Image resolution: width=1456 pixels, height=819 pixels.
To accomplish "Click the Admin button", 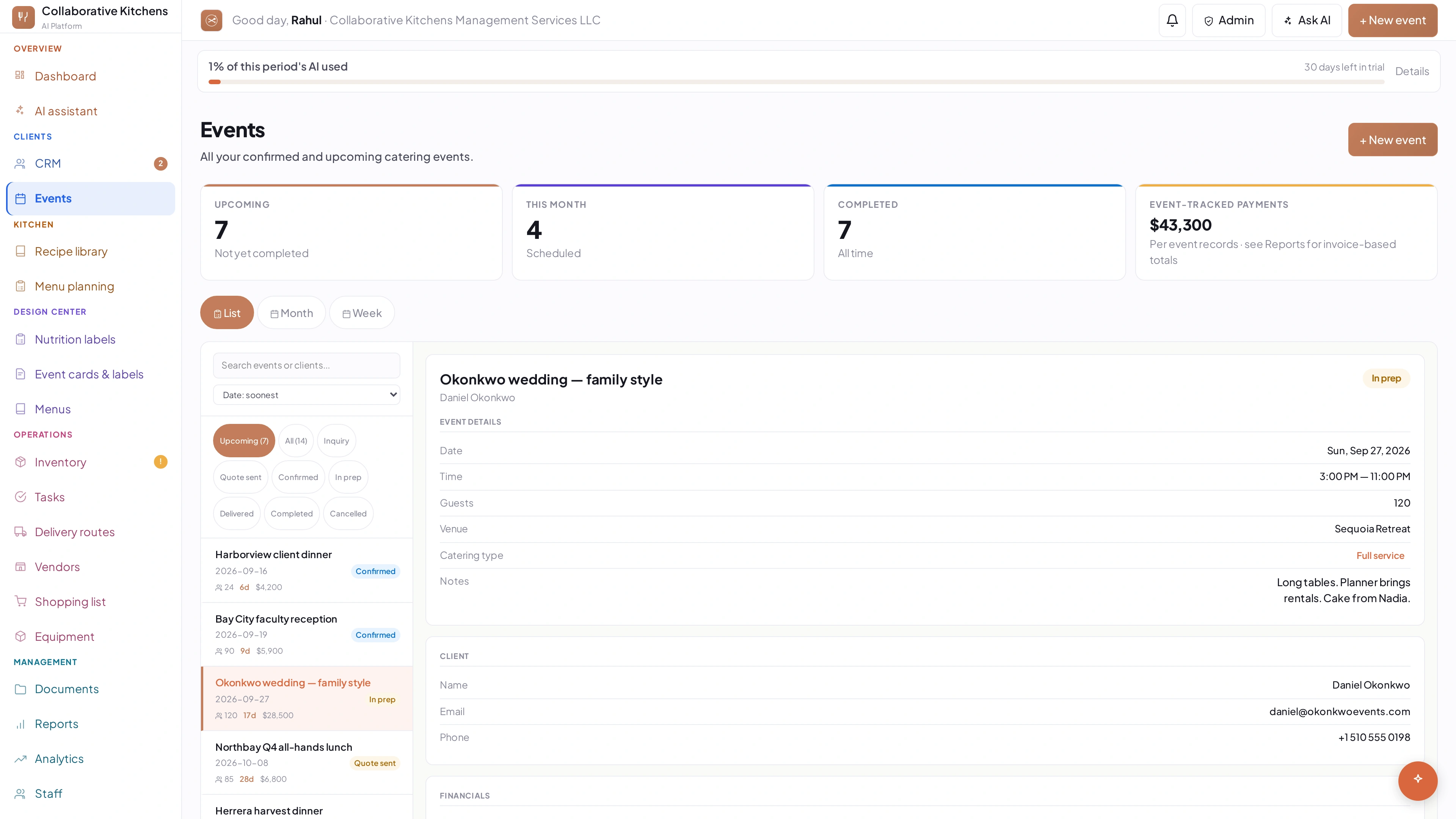I will coord(1228,20).
